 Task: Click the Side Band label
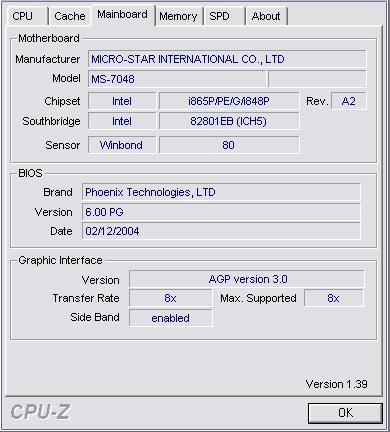tap(95, 317)
